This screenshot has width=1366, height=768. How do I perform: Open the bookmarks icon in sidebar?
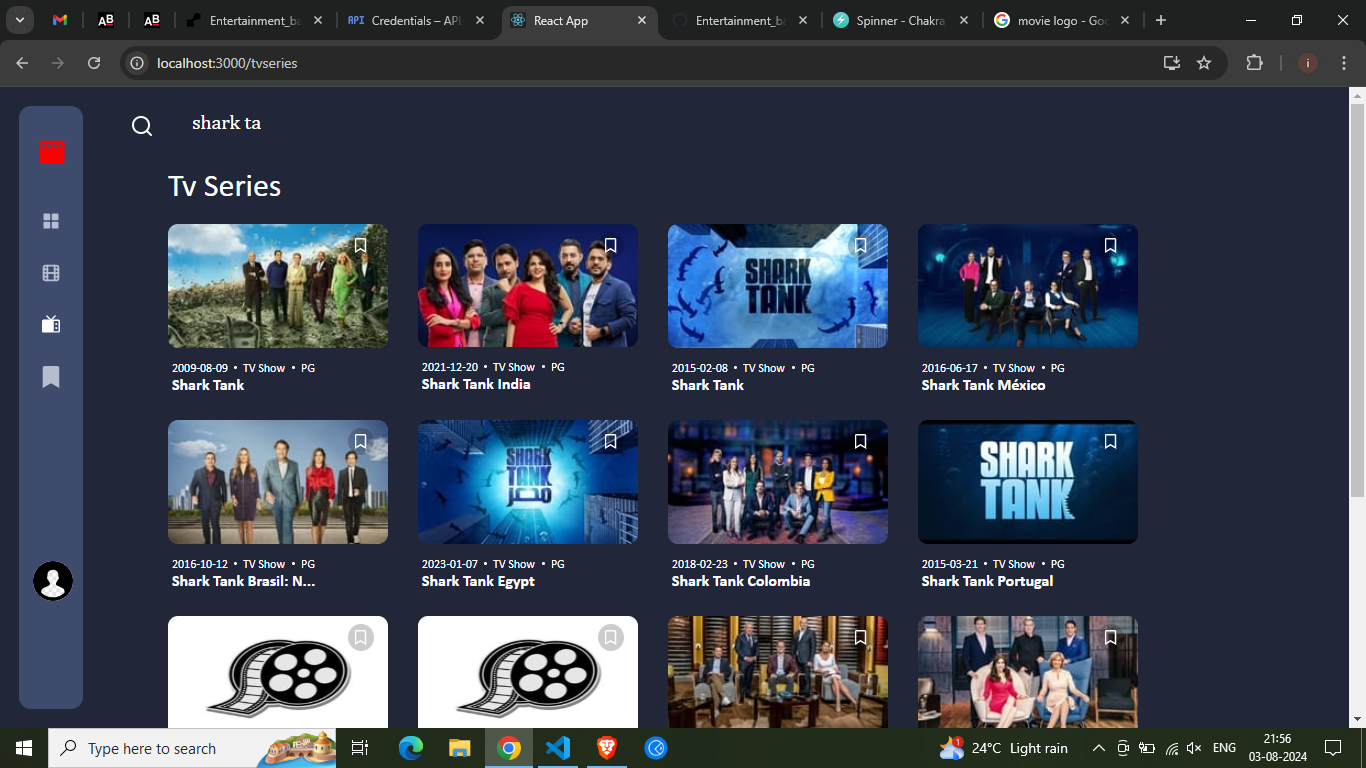(x=51, y=377)
